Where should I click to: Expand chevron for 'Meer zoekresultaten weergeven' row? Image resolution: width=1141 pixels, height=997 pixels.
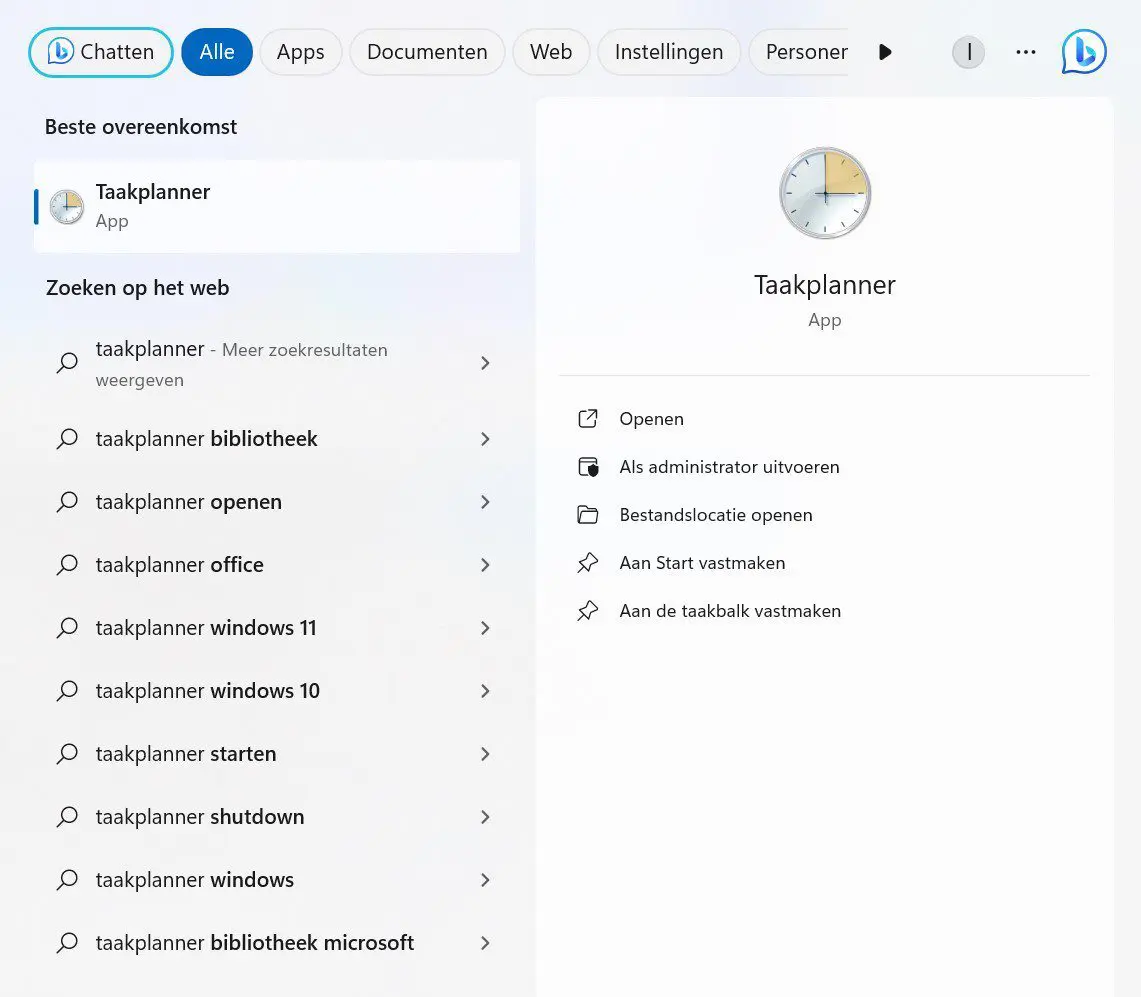[x=485, y=363]
